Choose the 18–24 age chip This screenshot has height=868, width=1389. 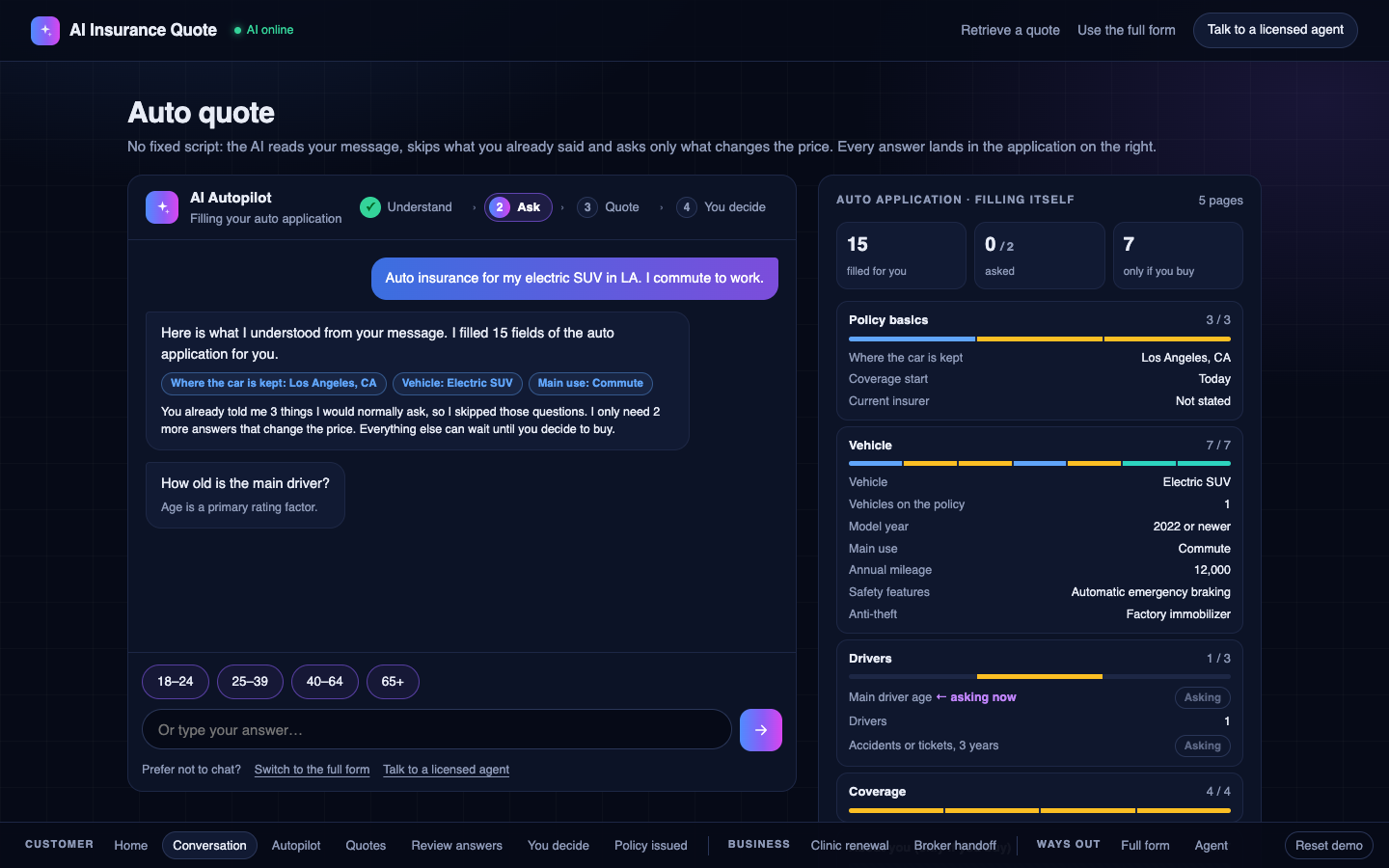point(176,682)
